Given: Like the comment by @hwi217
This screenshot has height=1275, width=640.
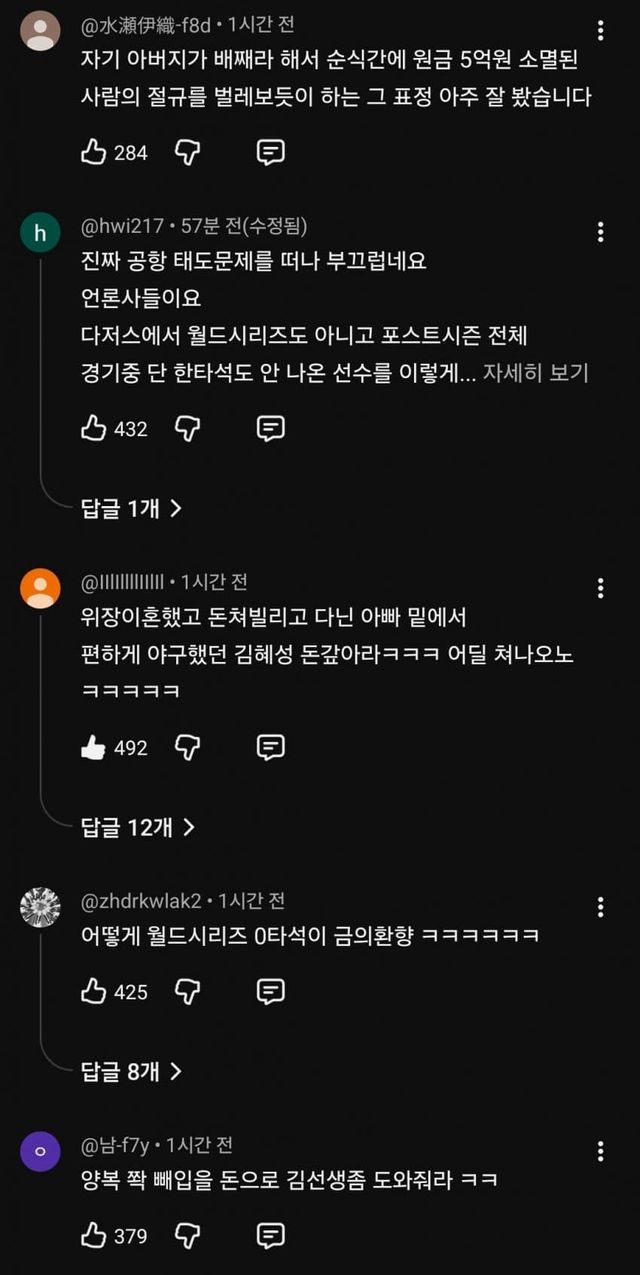Looking at the screenshot, I should (94, 429).
